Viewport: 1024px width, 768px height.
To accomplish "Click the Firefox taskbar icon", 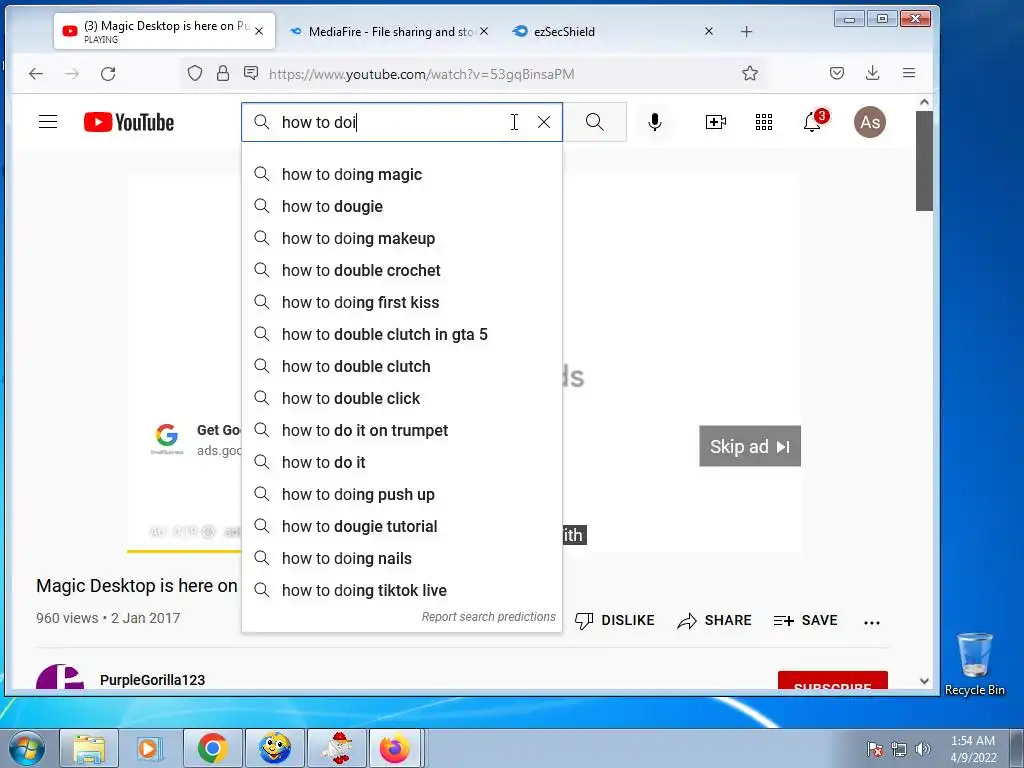I will click(x=395, y=748).
